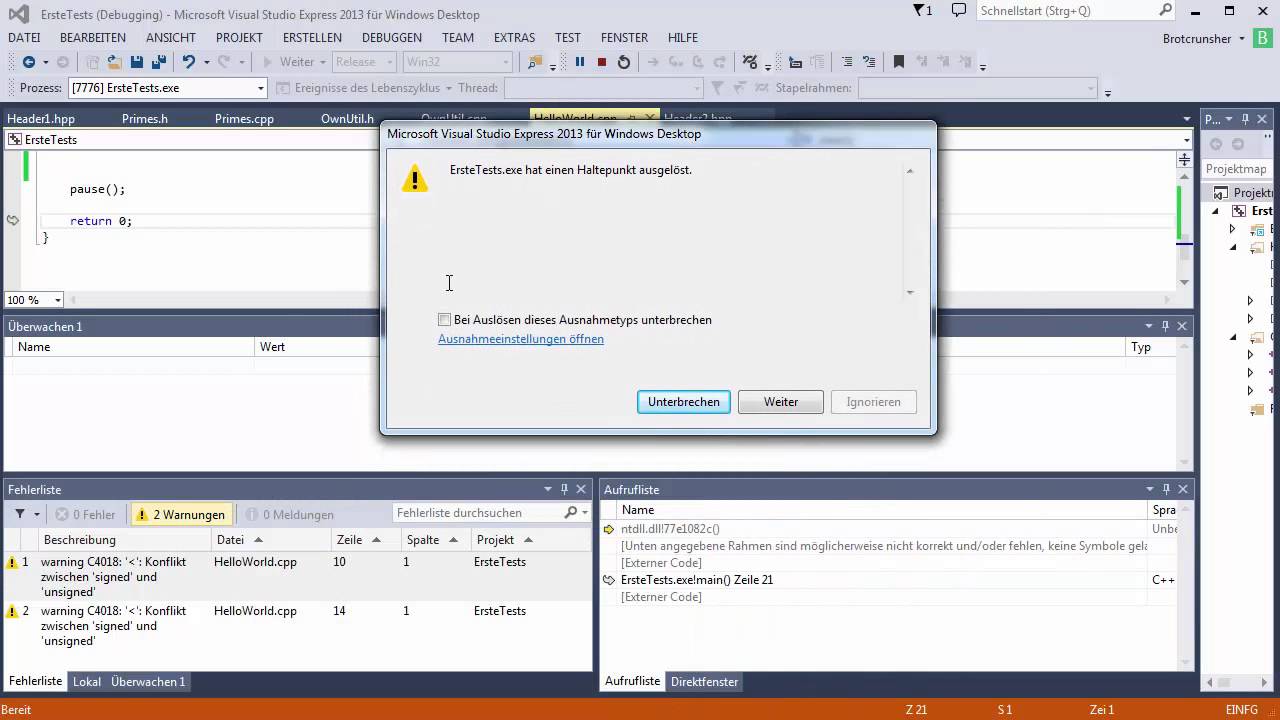
Task: Click the Ignorieren button
Action: 874,402
